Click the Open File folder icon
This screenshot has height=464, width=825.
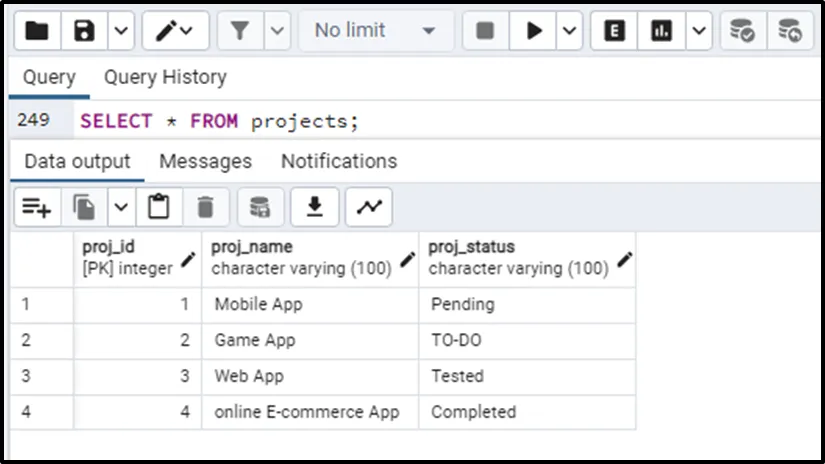[x=37, y=31]
